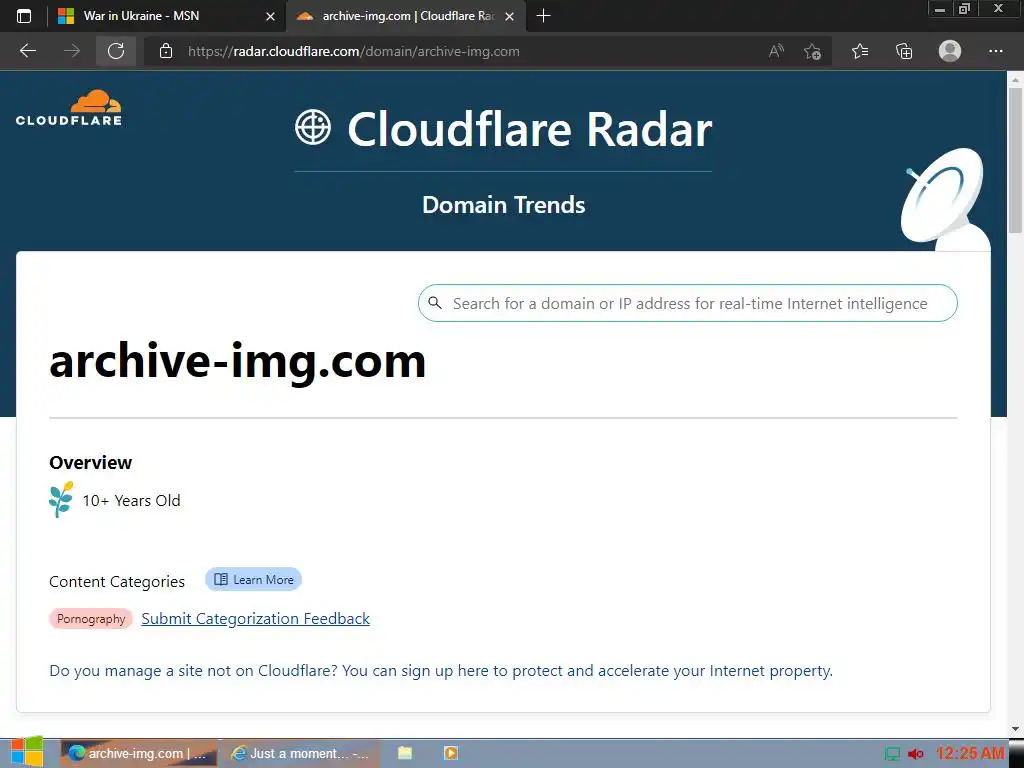Close the War in Ukraine - MSN tab

(x=270, y=16)
